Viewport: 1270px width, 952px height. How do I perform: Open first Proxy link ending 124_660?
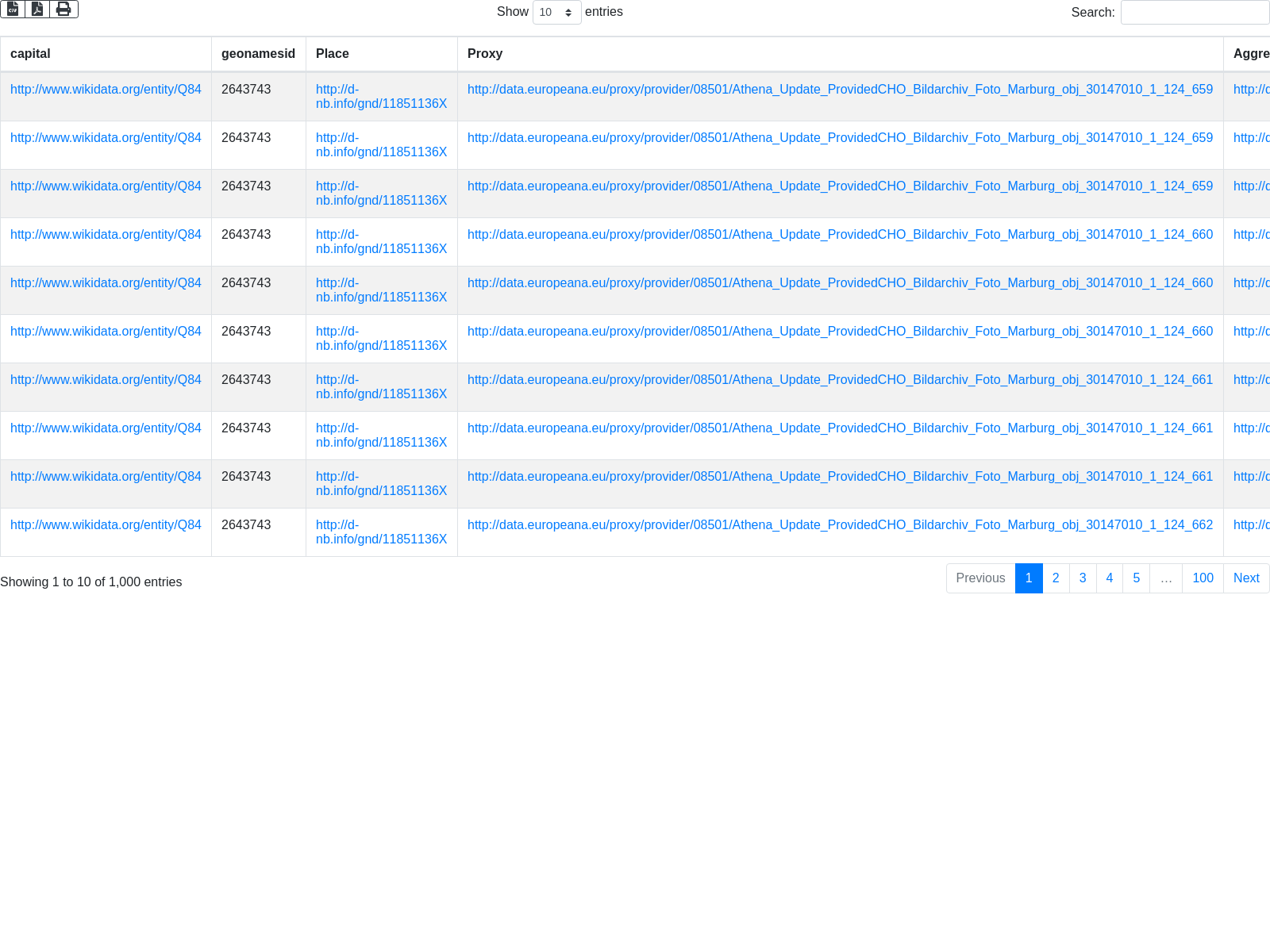(840, 235)
